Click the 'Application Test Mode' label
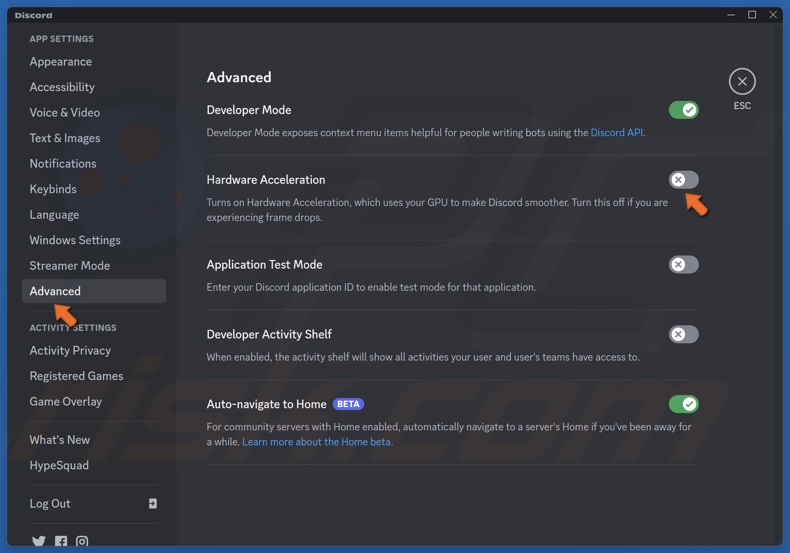 265,264
